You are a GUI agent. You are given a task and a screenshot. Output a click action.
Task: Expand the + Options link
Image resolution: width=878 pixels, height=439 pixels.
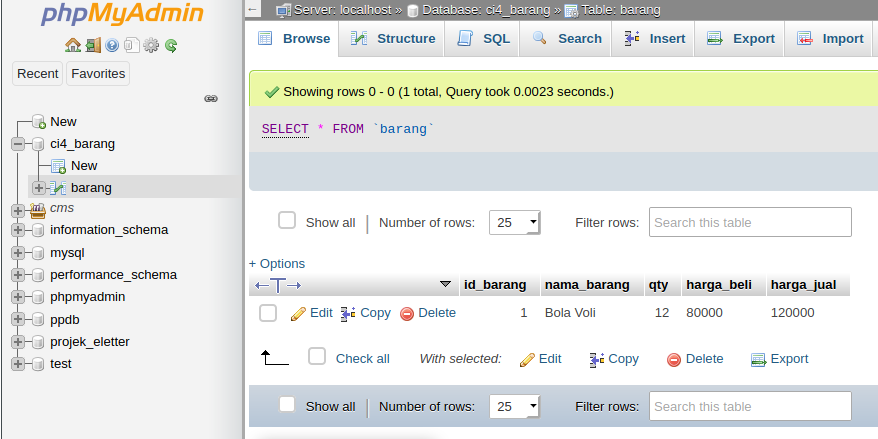click(277, 264)
